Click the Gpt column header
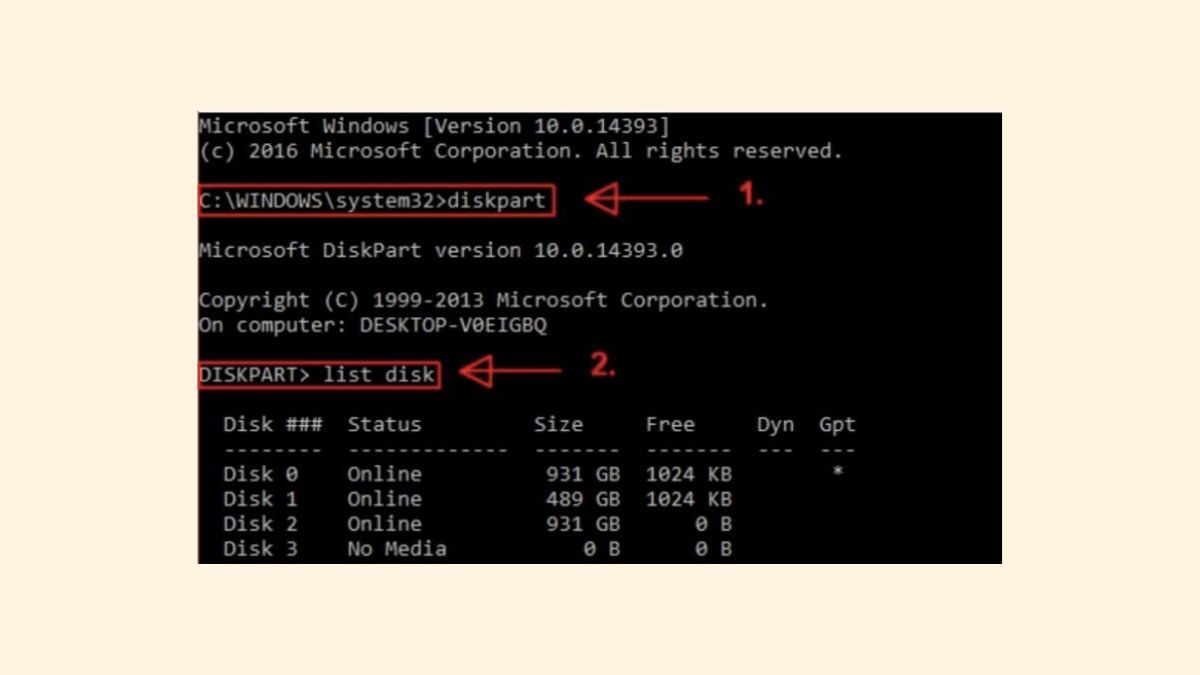Image resolution: width=1200 pixels, height=675 pixels. (837, 424)
